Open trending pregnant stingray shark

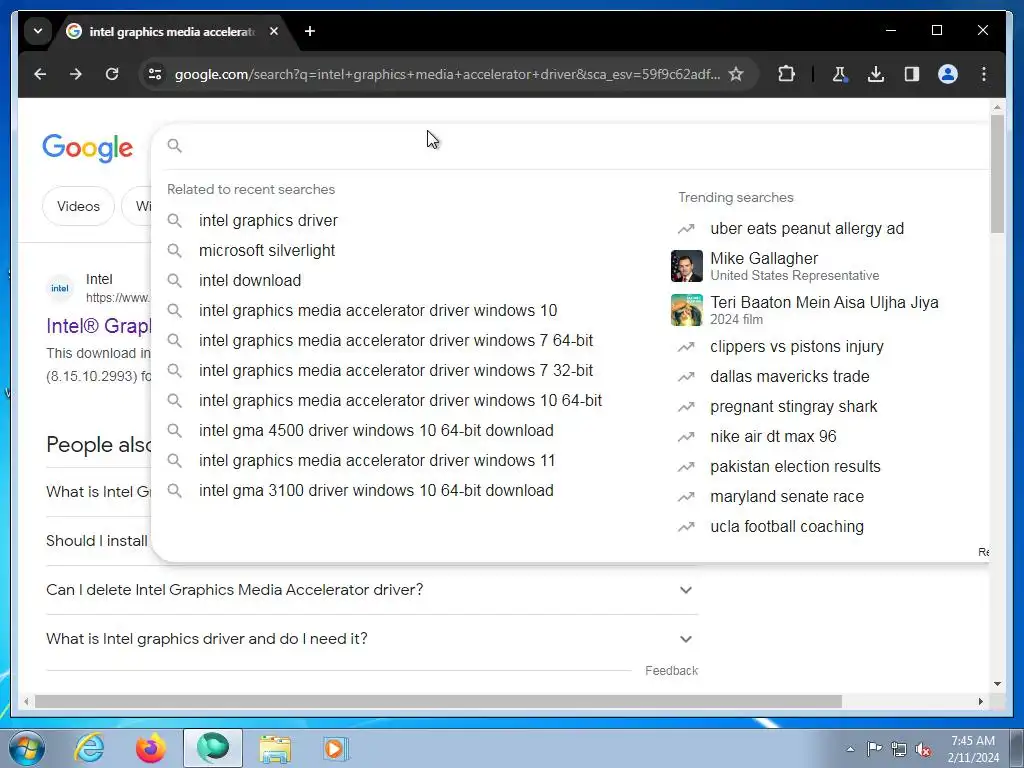[x=793, y=407]
